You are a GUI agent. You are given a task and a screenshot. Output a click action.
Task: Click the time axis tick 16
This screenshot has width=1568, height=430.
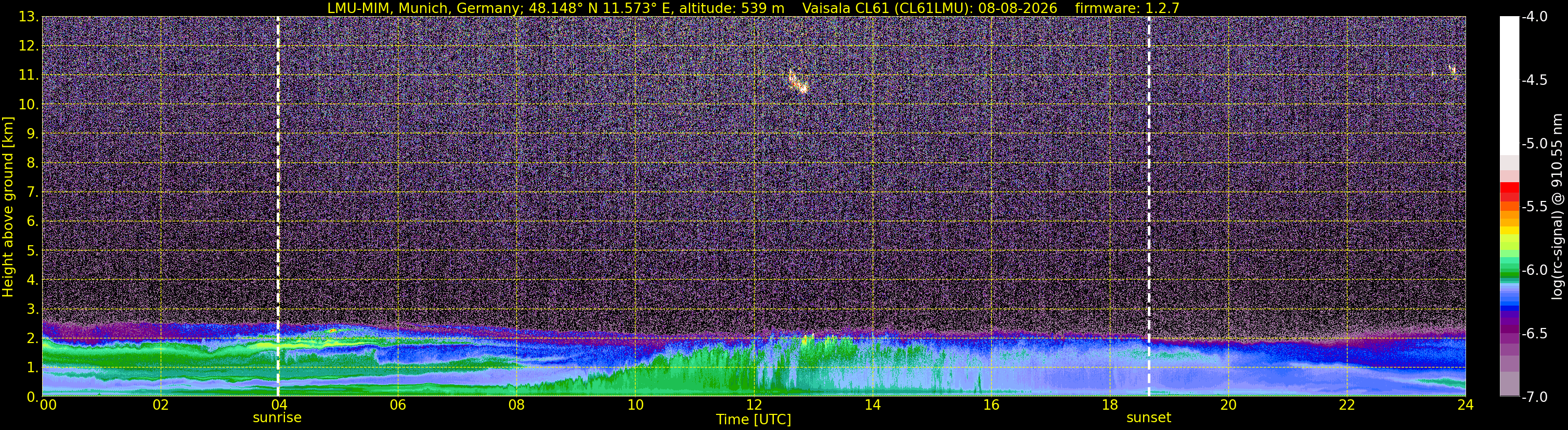(991, 405)
